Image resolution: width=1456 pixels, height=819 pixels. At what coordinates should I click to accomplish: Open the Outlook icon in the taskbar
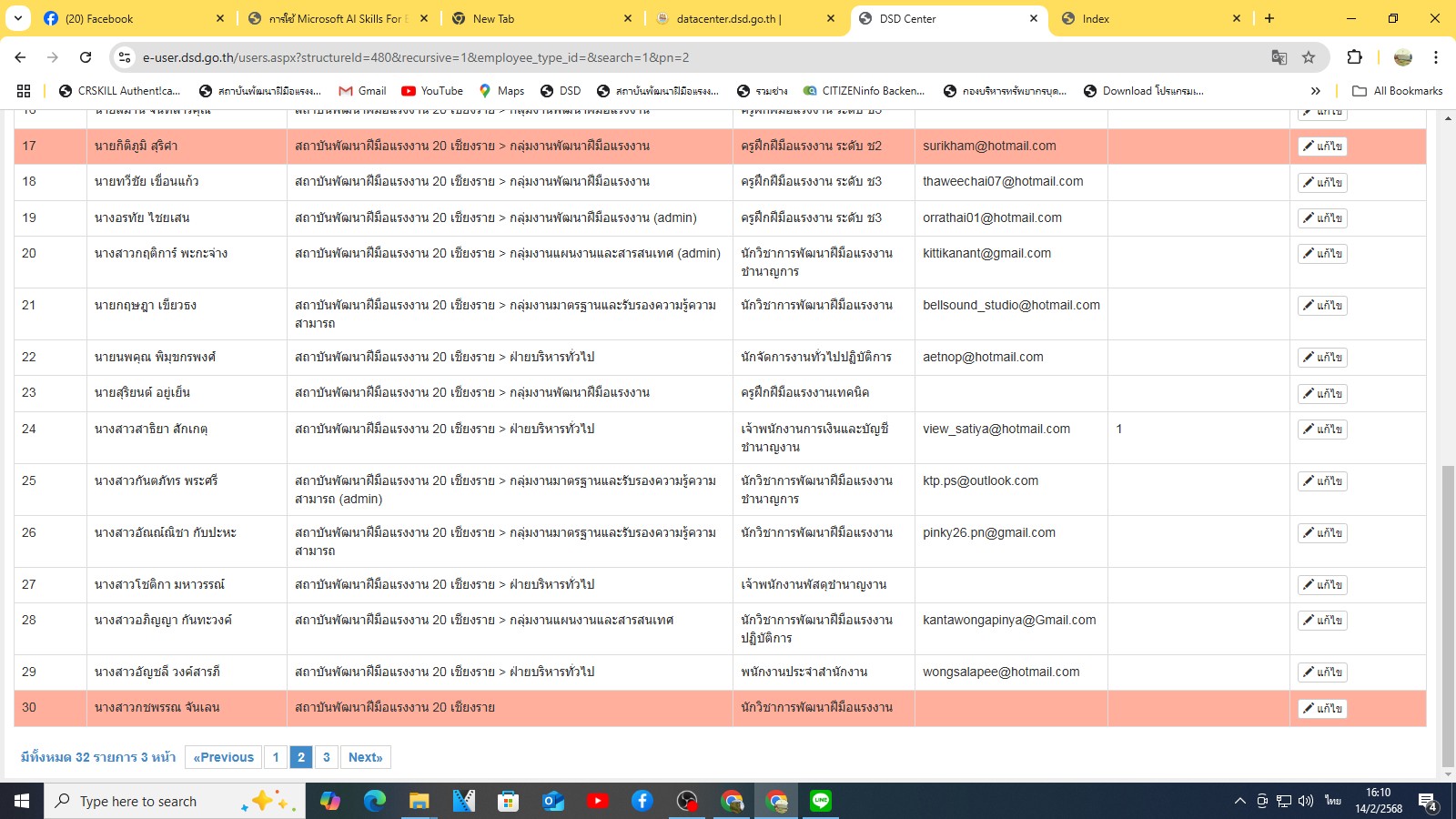click(552, 801)
